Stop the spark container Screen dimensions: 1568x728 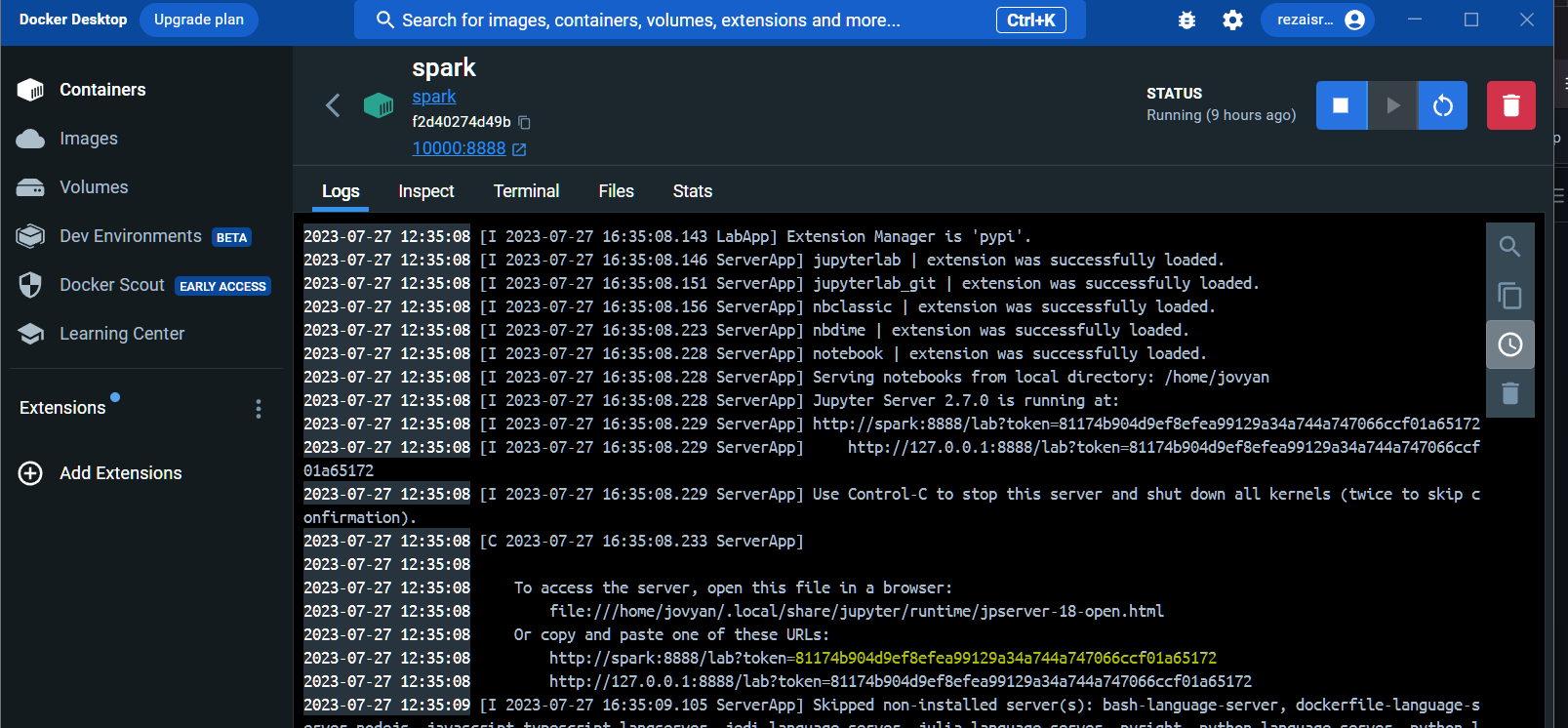pyautogui.click(x=1341, y=105)
